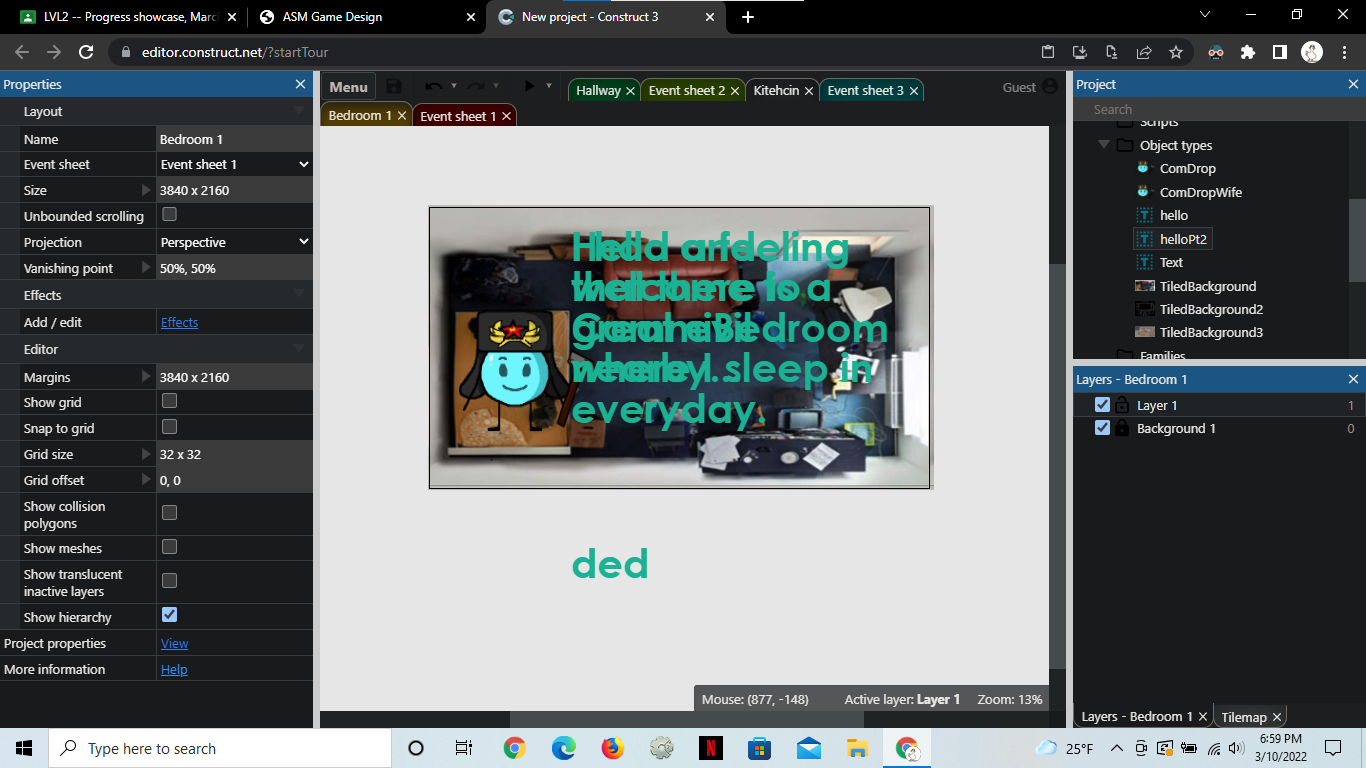Expand the Grid size property arrow
The image size is (1366, 768).
coord(147,454)
